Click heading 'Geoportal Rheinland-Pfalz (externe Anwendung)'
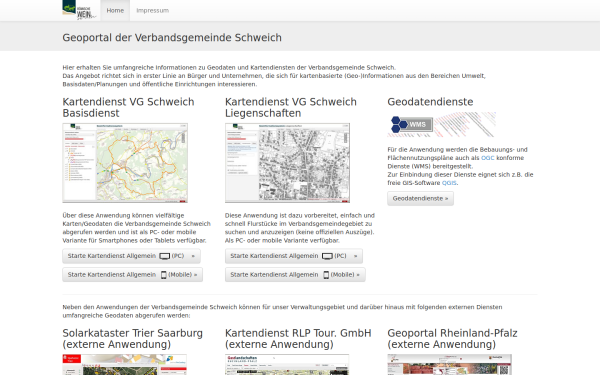 pyautogui.click(x=452, y=339)
